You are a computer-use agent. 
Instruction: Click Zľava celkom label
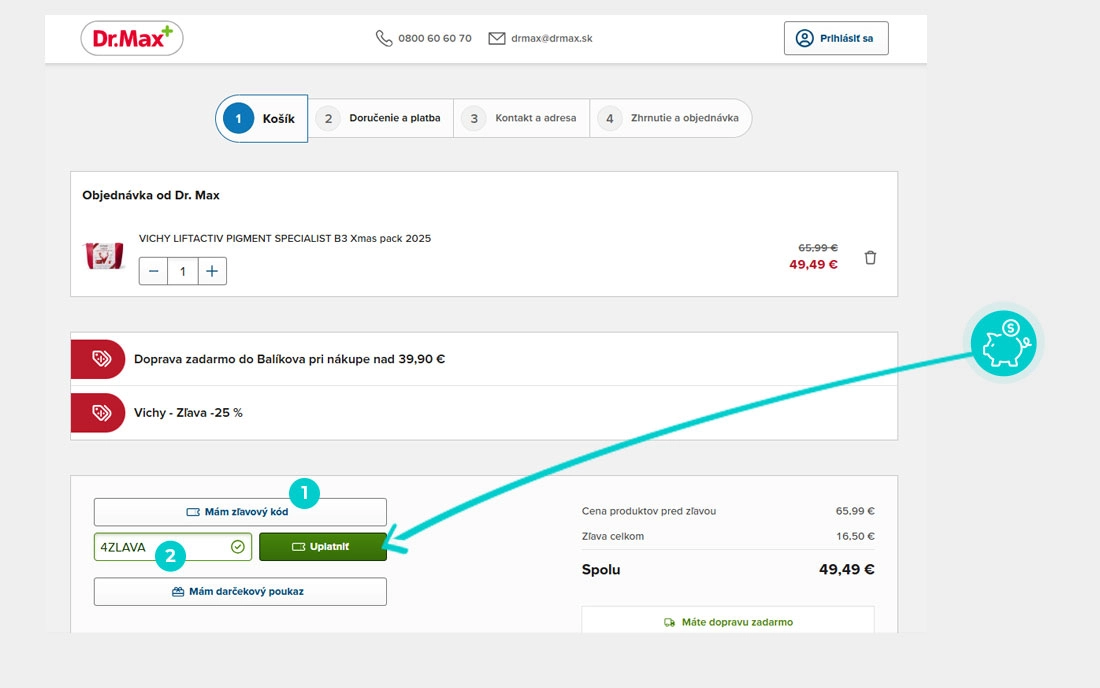point(612,537)
